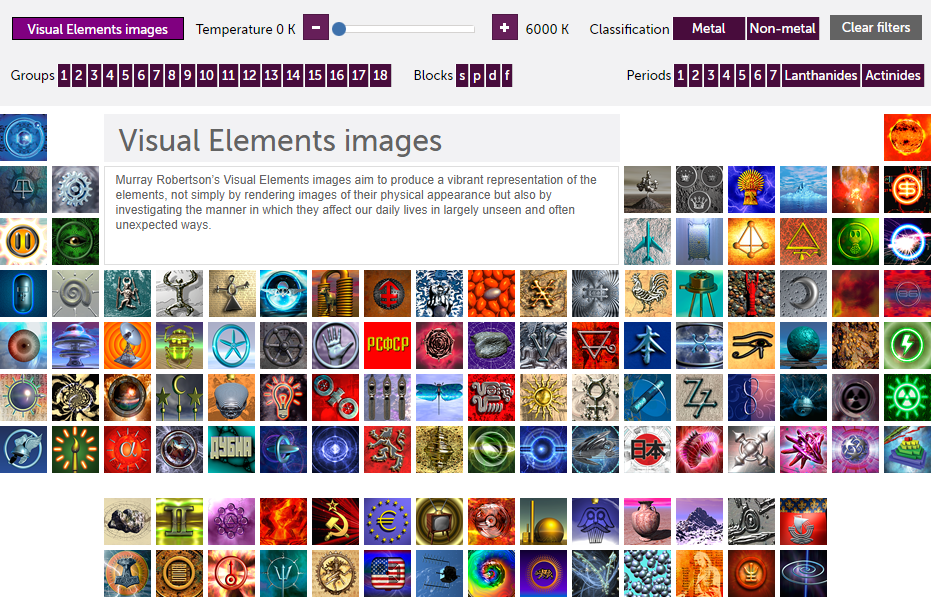Click the Clear filters button
931x609 pixels.
pyautogui.click(x=876, y=27)
